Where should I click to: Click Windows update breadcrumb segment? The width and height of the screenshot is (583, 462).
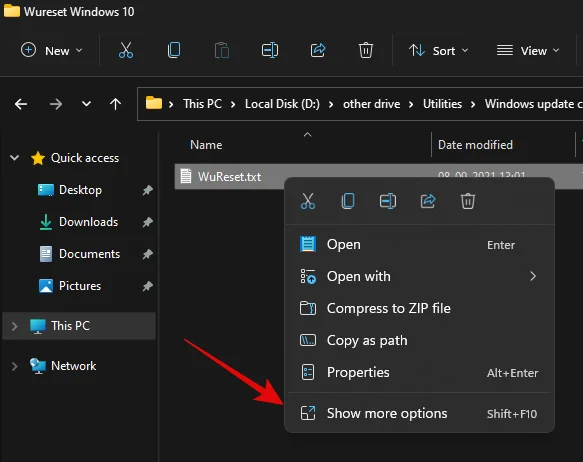point(534,104)
